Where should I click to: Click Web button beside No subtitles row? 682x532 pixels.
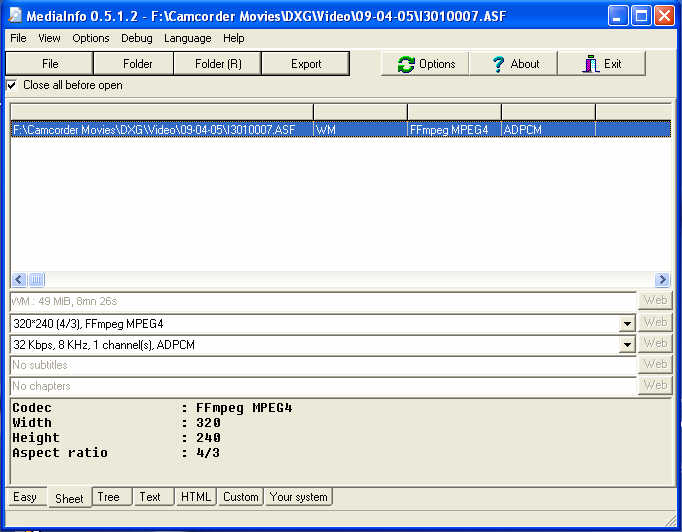[655, 364]
